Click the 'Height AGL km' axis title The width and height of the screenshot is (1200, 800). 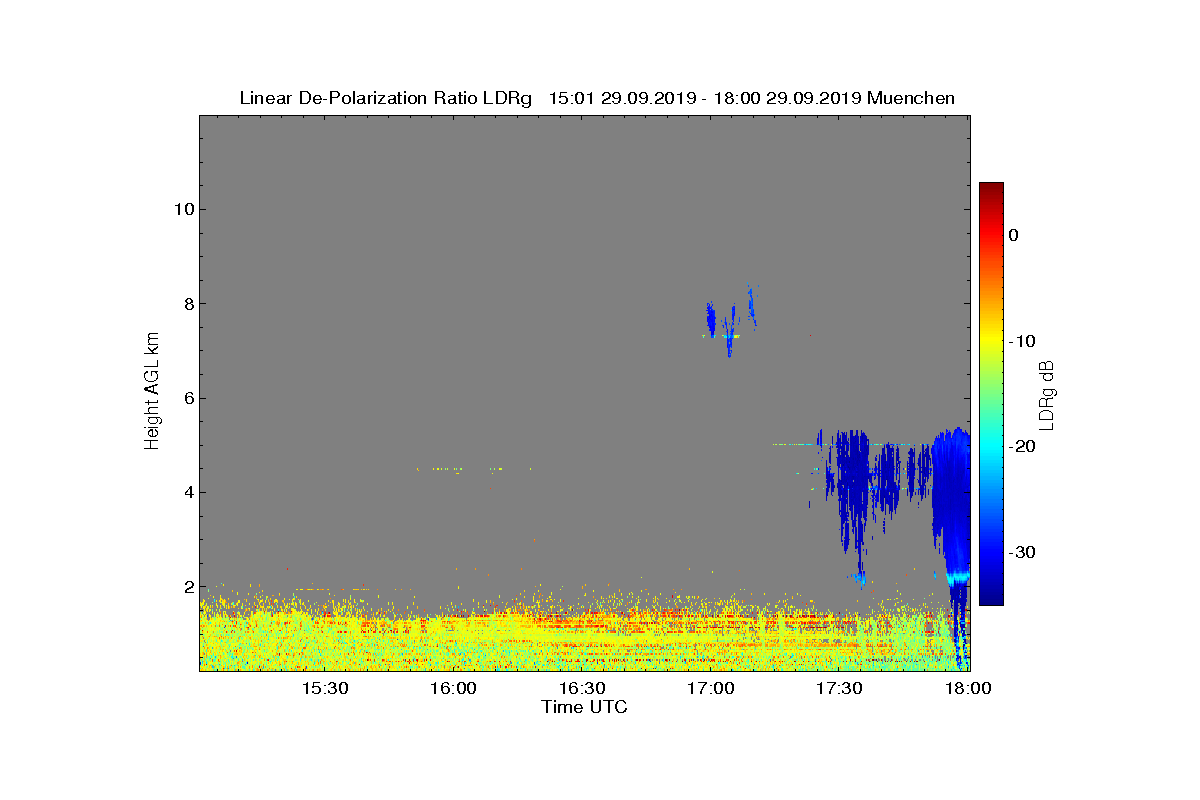click(152, 393)
